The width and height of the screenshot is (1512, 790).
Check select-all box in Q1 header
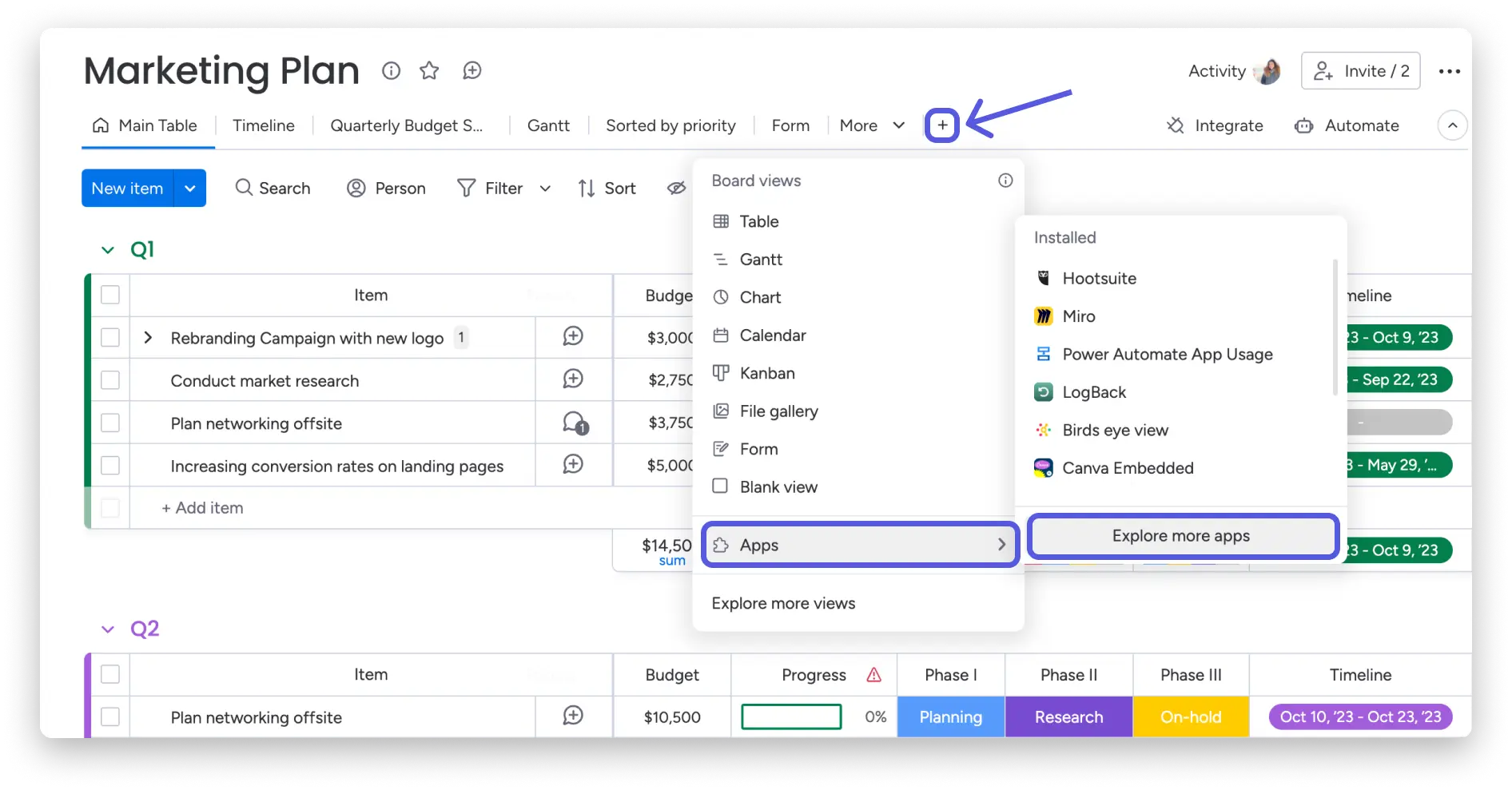110,295
